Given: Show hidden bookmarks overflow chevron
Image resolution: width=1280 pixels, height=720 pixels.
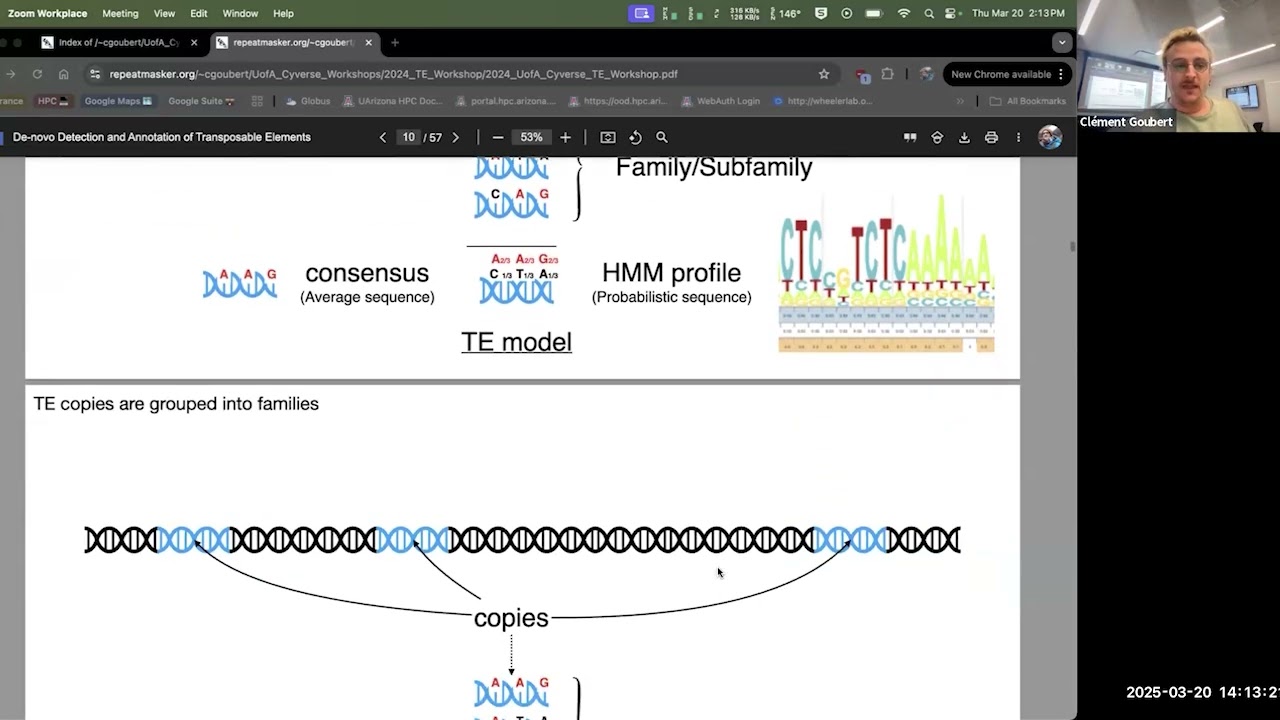Looking at the screenshot, I should pos(960,101).
